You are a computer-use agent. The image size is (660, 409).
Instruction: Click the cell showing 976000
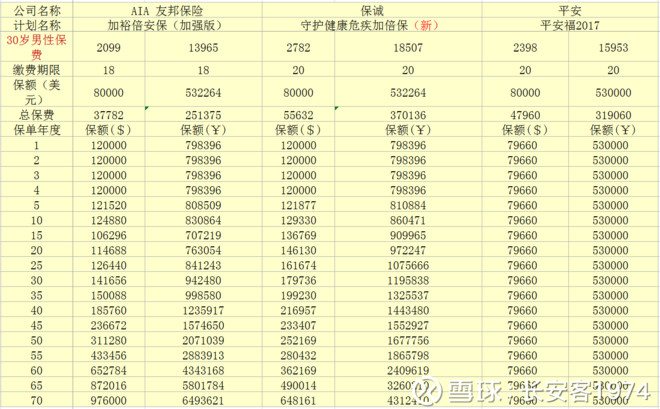tap(109, 401)
